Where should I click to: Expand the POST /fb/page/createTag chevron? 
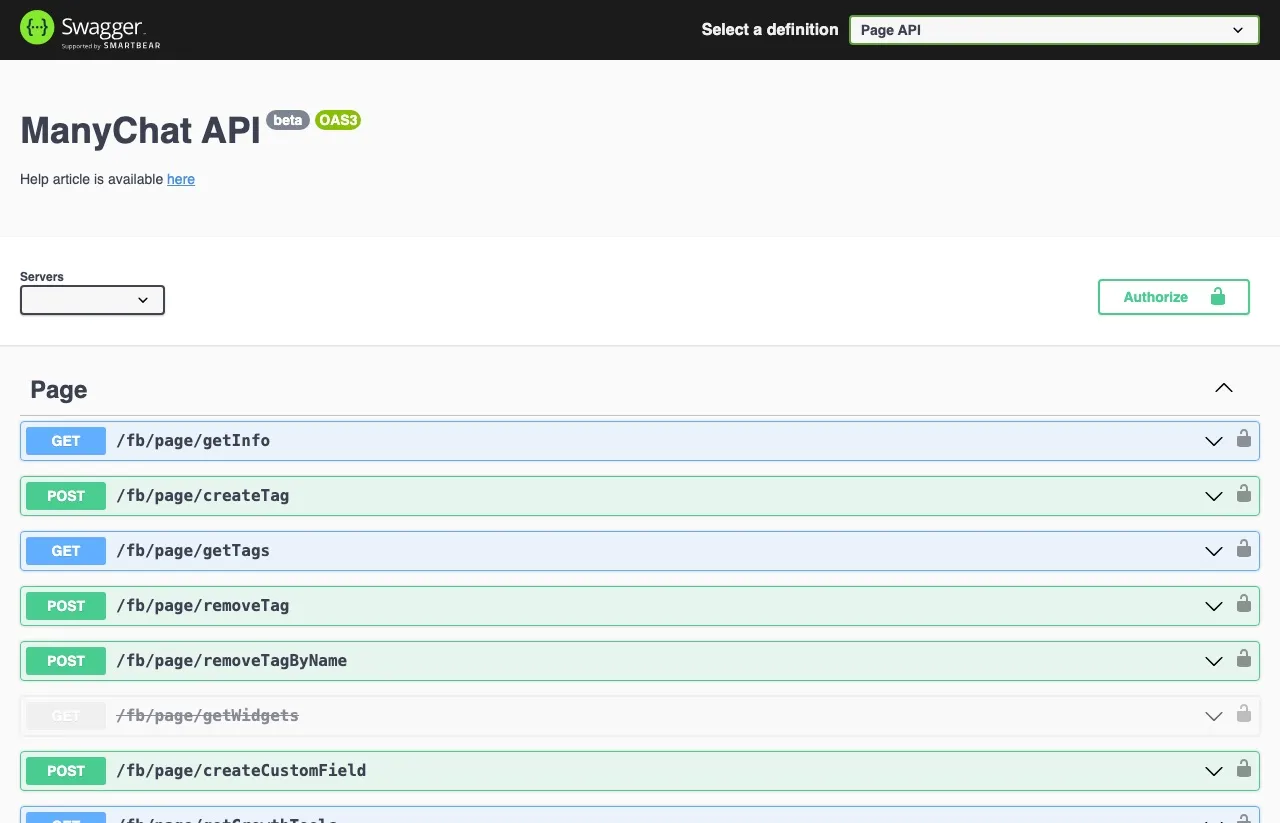tap(1214, 496)
